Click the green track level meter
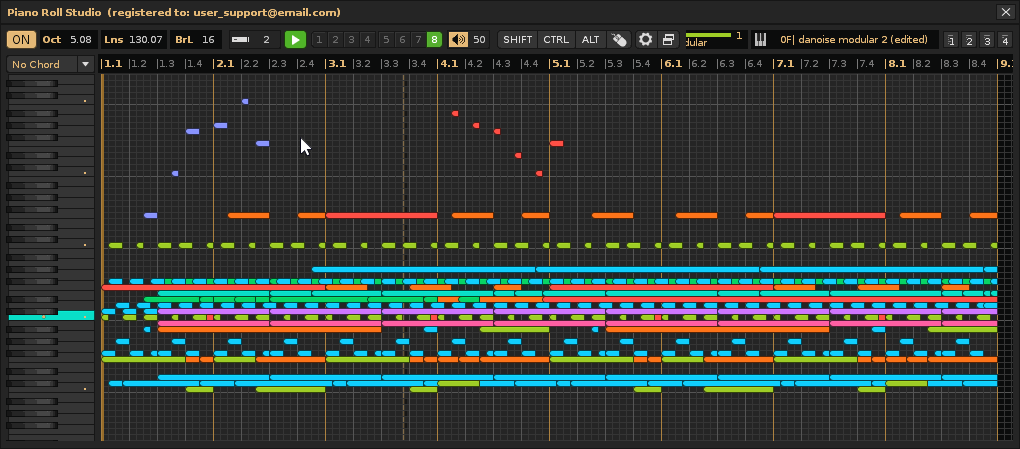Image resolution: width=1020 pixels, height=449 pixels. (708, 35)
